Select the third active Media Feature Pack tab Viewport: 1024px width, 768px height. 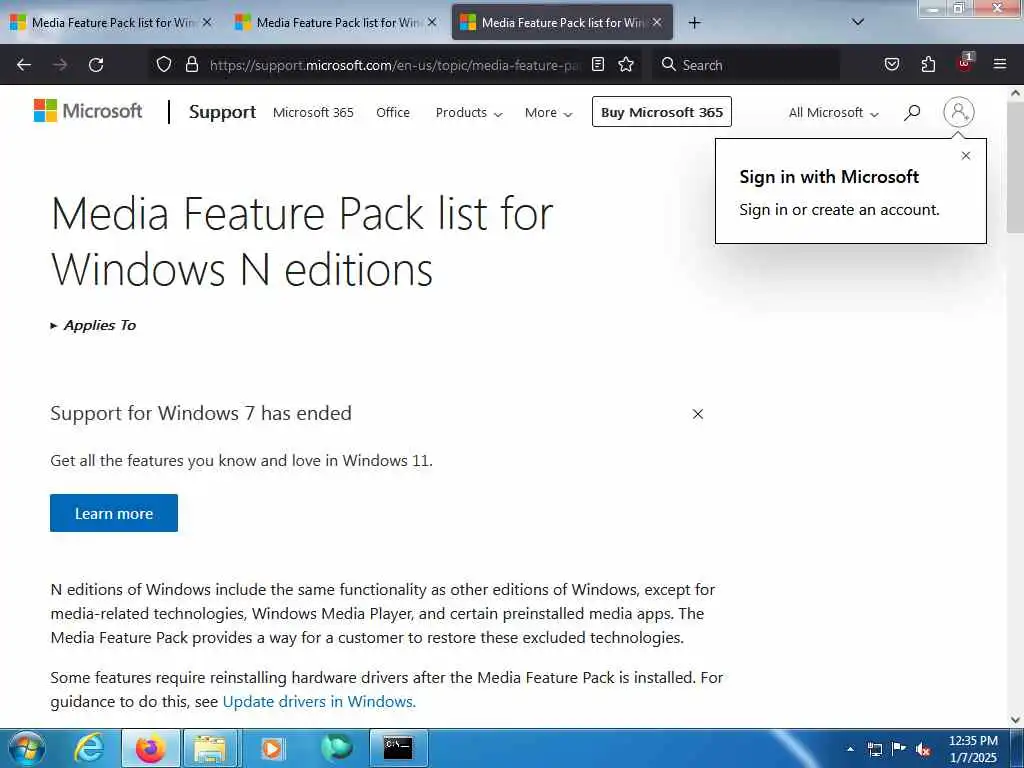pos(562,22)
